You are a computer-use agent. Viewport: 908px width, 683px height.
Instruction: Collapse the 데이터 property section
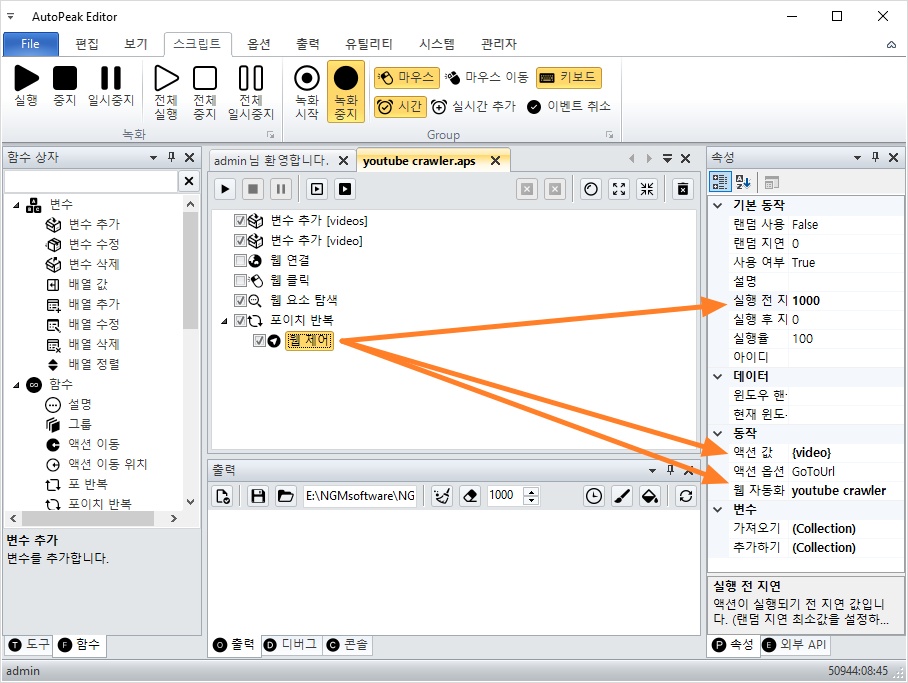tap(718, 376)
